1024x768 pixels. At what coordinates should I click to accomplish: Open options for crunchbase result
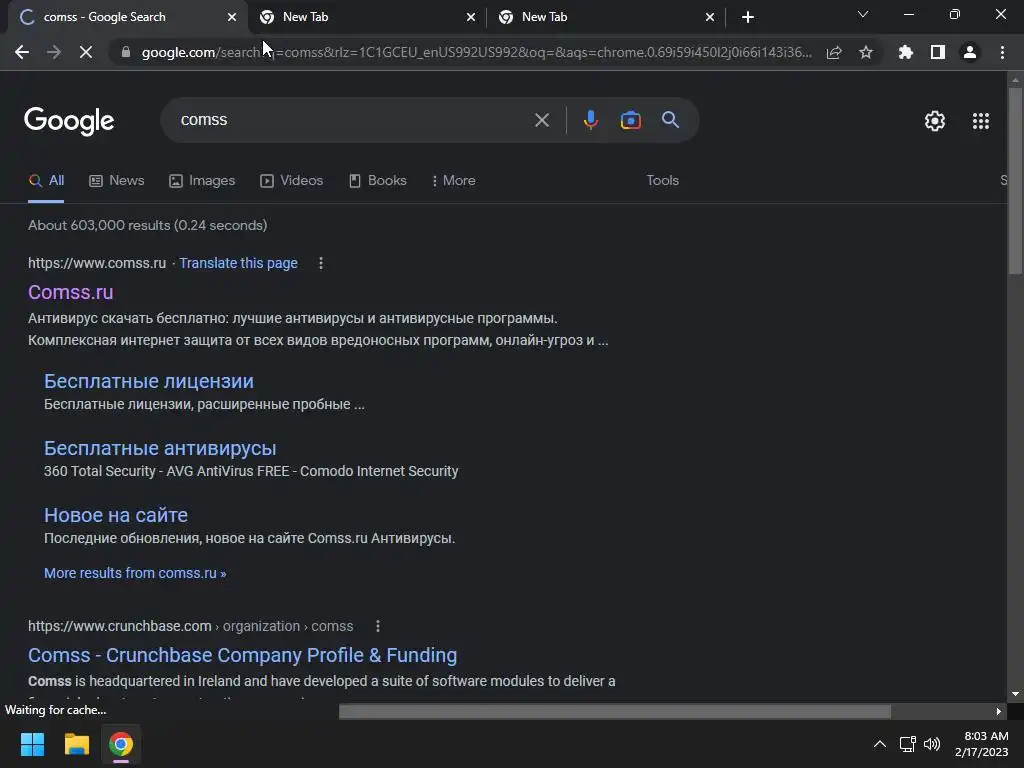377,626
